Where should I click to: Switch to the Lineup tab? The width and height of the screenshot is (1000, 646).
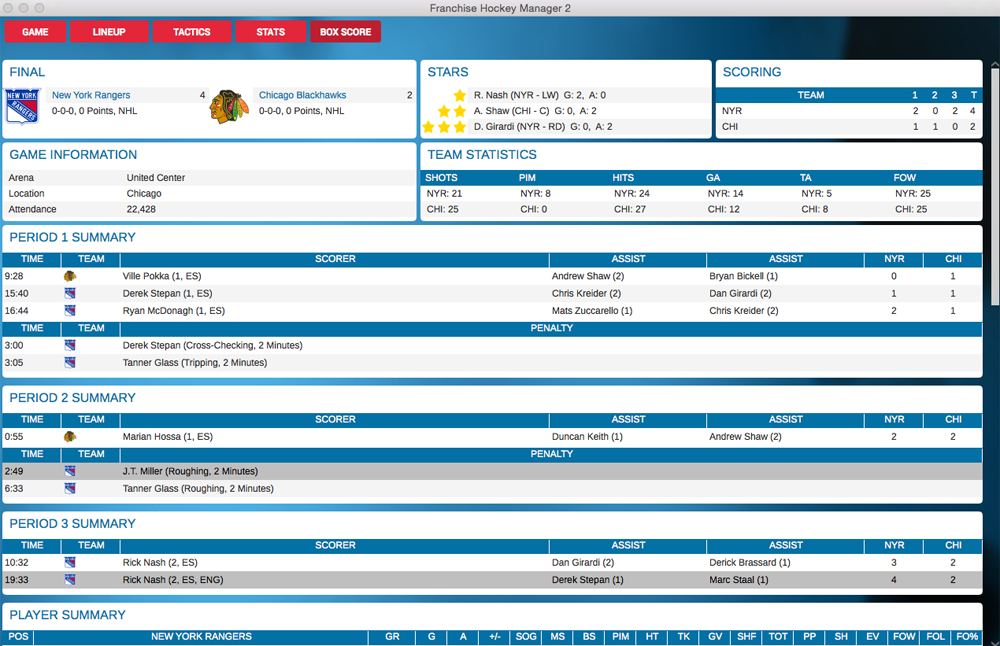click(109, 32)
